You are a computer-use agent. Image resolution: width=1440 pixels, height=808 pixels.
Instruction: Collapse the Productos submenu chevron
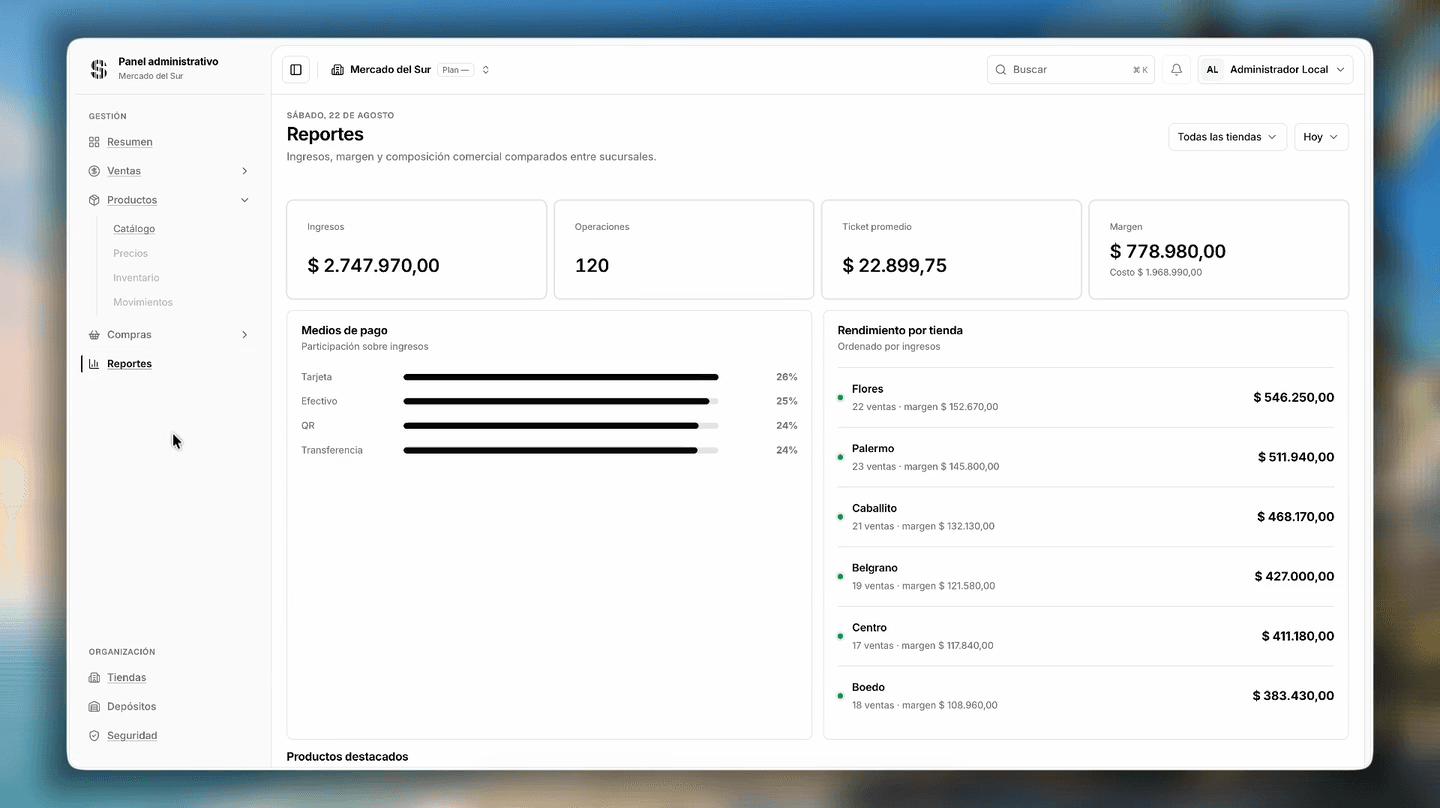tap(245, 200)
